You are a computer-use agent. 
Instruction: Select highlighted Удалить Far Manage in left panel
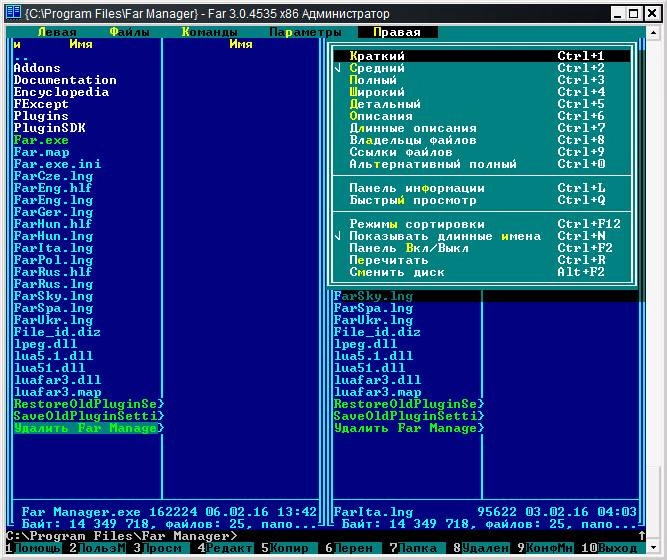[x=87, y=428]
